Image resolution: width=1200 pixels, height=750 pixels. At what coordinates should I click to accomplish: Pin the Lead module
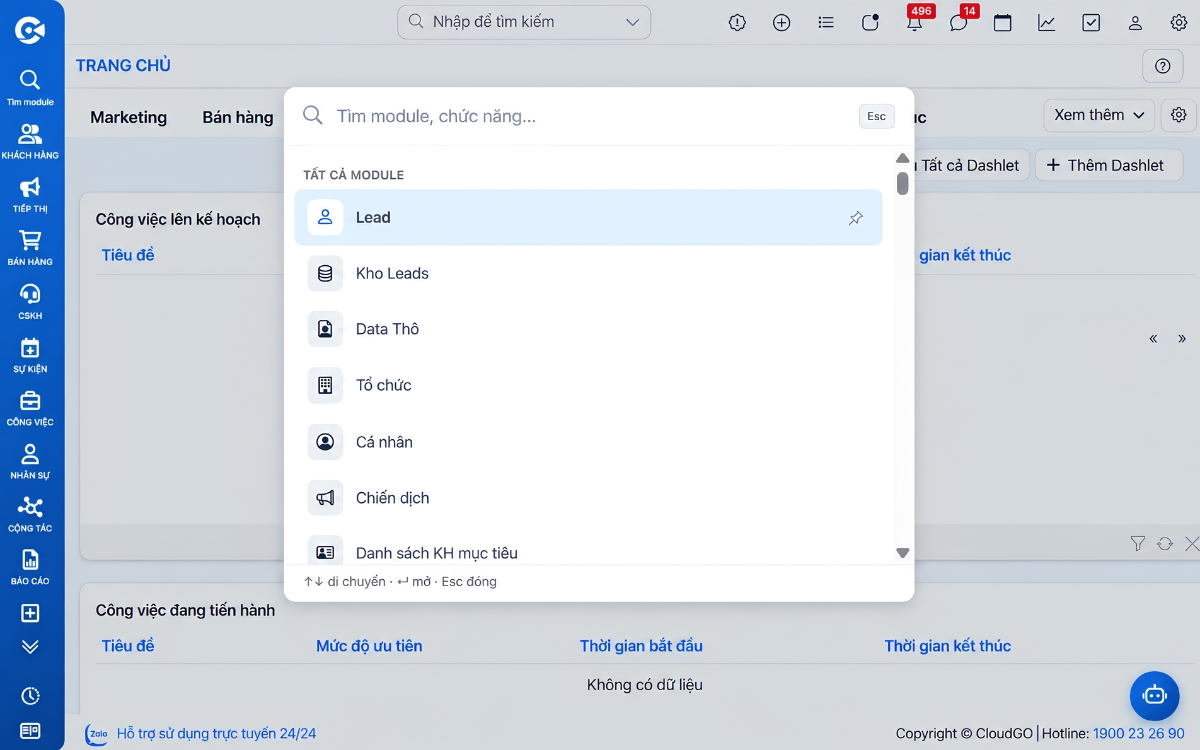pyautogui.click(x=856, y=218)
